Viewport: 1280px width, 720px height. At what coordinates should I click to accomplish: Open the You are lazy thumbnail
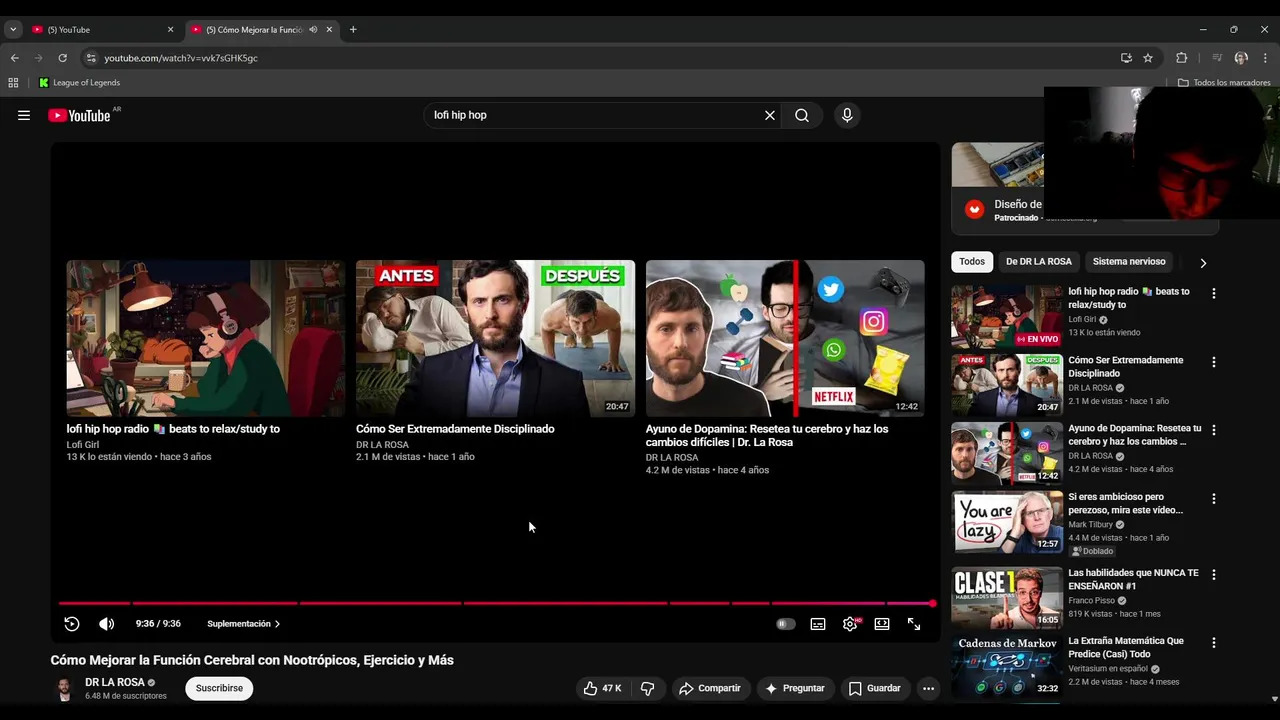[x=1007, y=522]
